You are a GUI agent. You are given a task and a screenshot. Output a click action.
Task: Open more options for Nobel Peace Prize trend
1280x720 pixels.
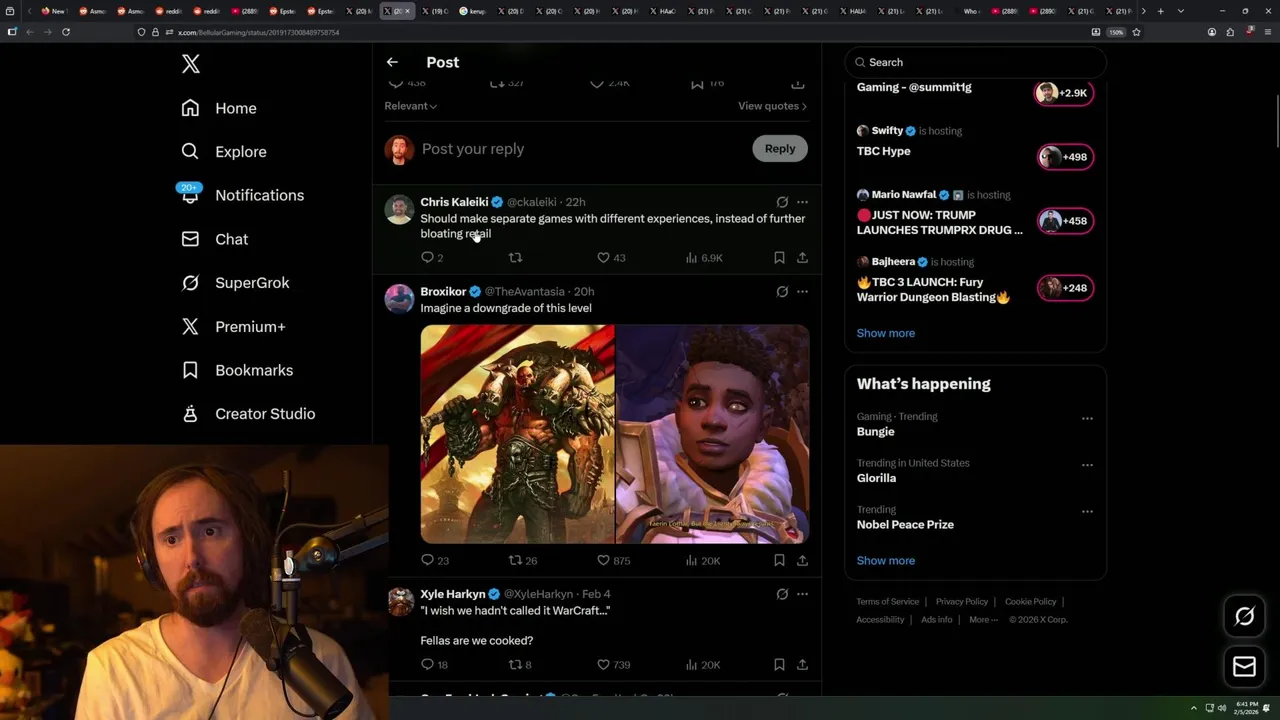click(x=1087, y=511)
